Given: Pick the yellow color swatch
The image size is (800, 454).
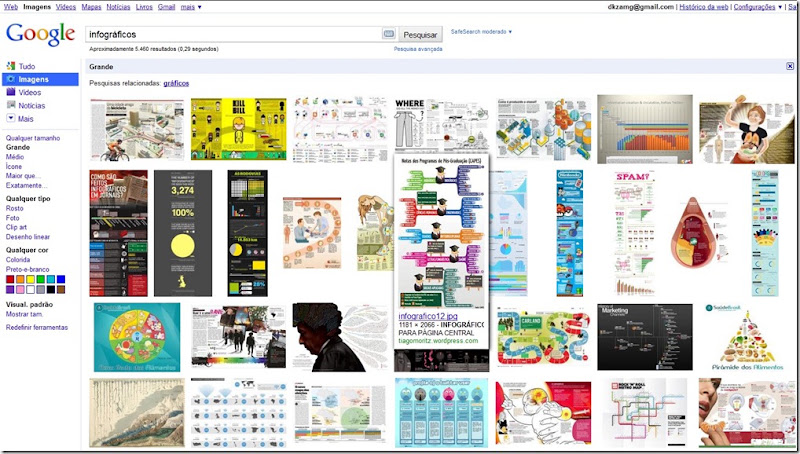Looking at the screenshot, I should (30, 279).
